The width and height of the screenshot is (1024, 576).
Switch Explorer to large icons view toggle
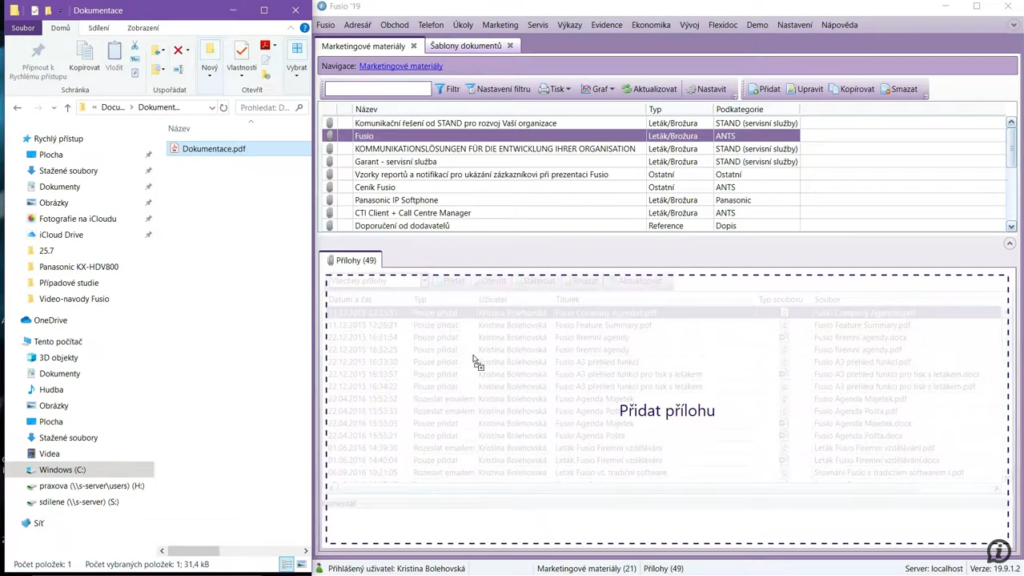coord(301,565)
